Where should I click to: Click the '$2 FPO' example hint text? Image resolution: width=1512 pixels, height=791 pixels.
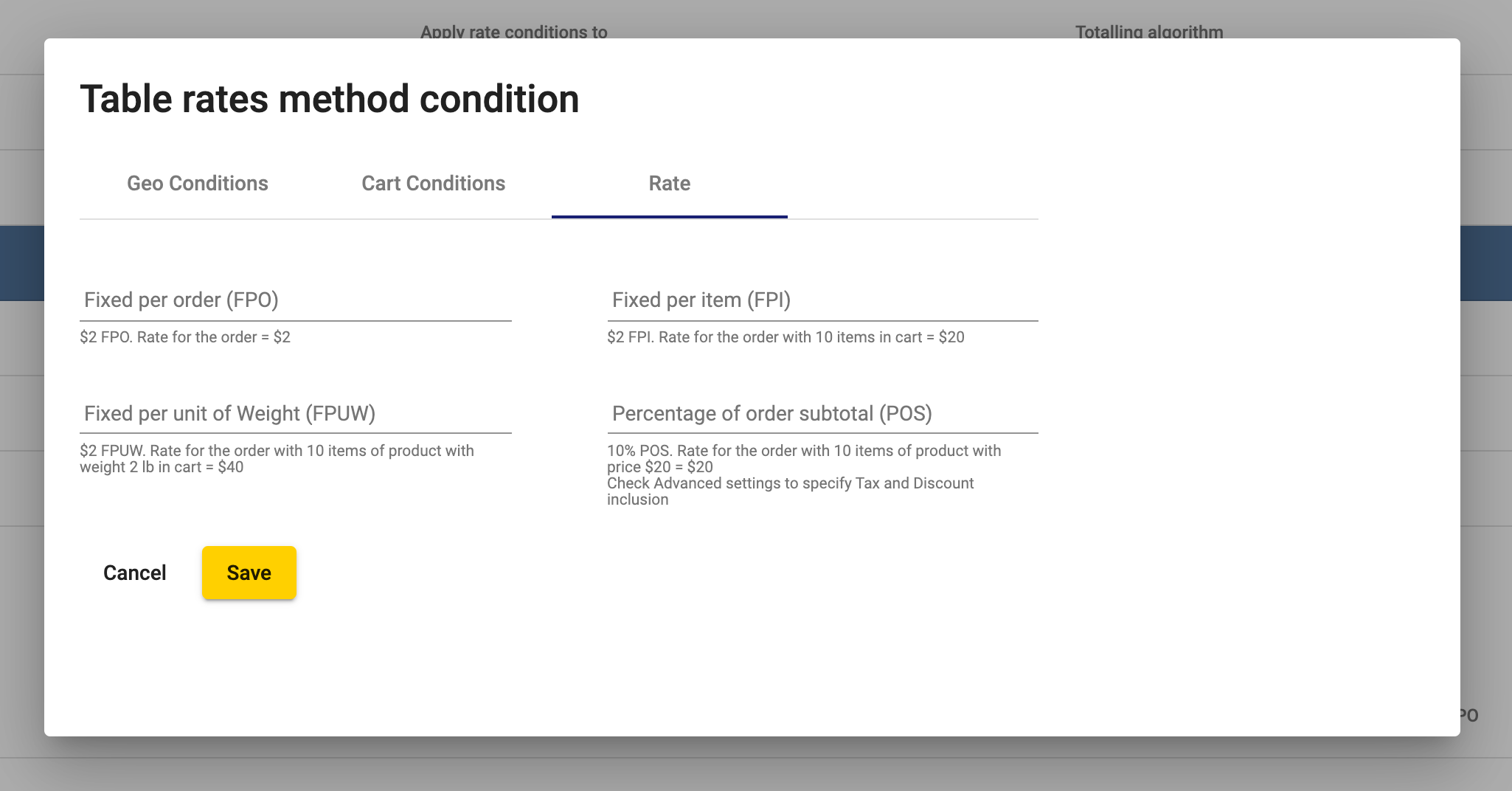185,337
